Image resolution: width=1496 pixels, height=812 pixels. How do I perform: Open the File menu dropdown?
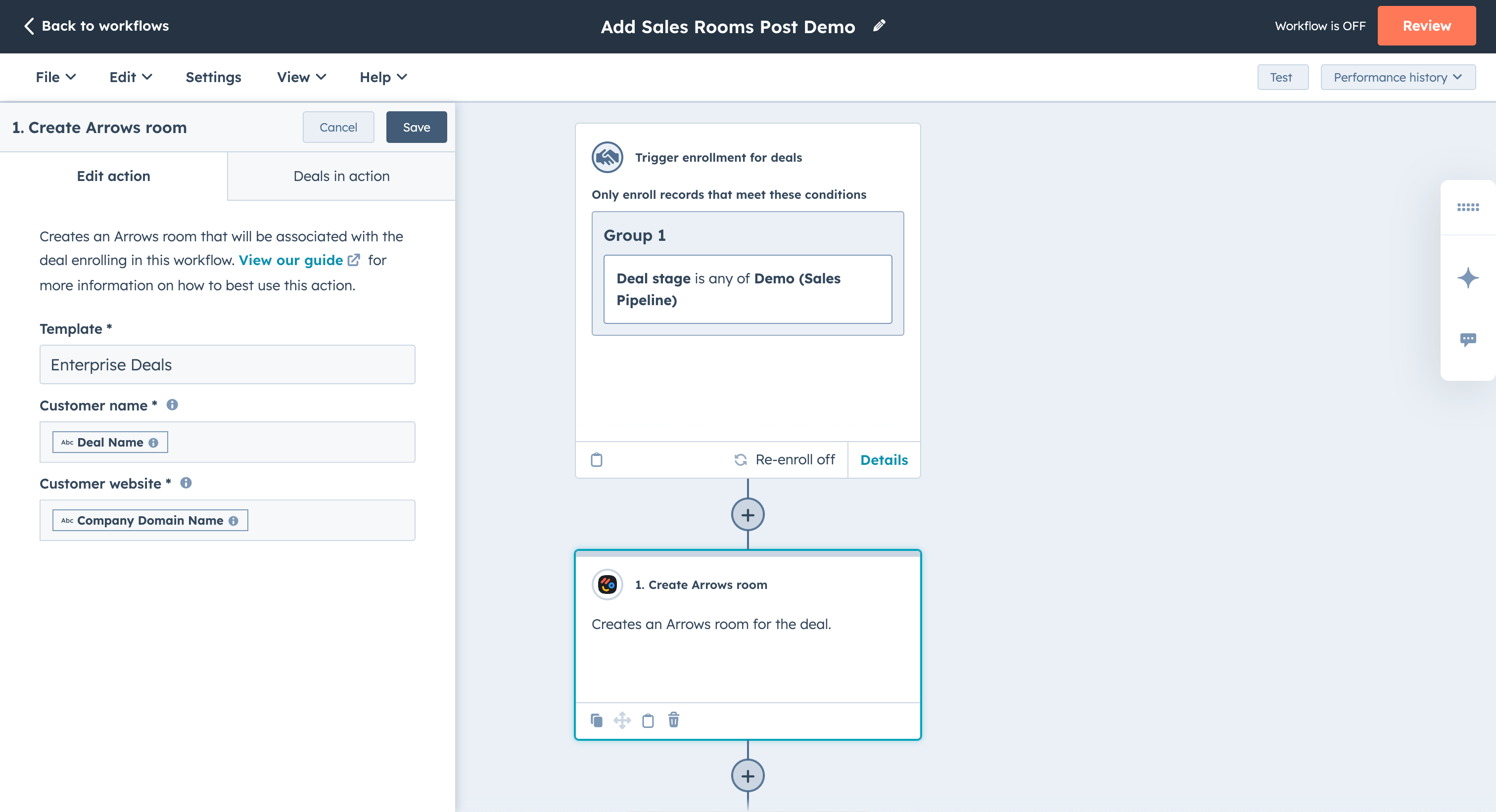pos(55,77)
